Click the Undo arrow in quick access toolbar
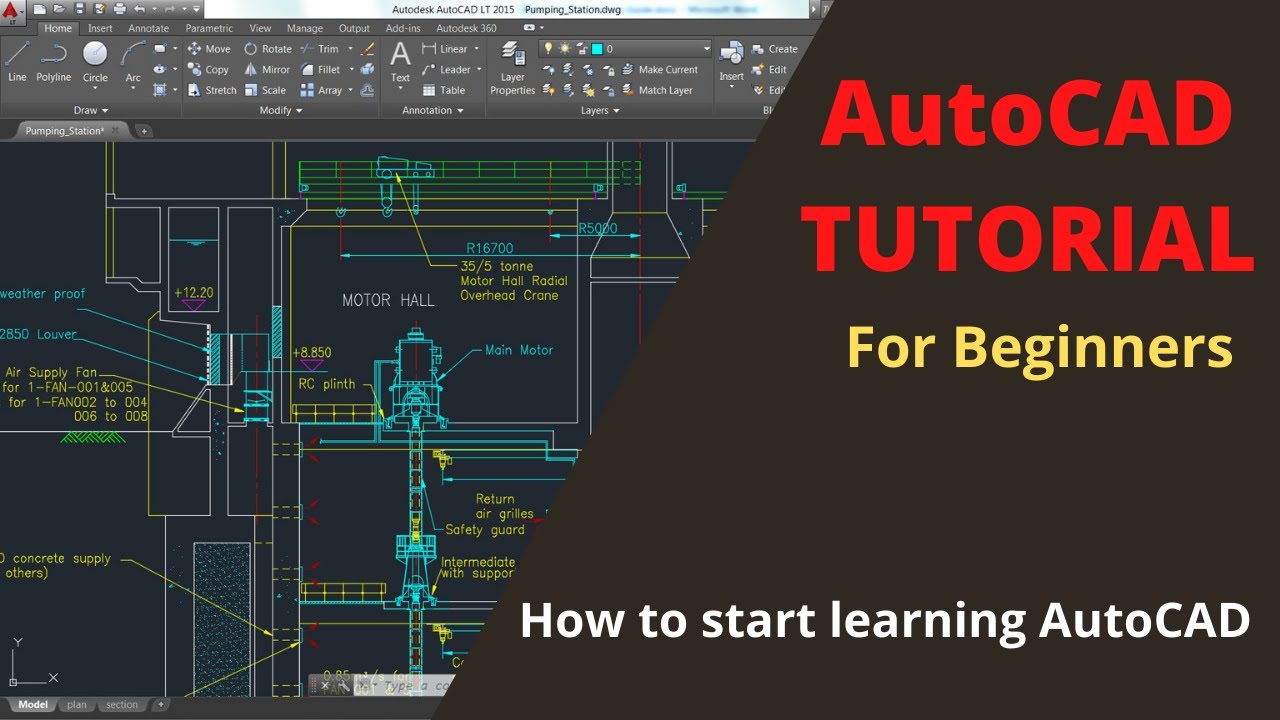 tap(140, 8)
